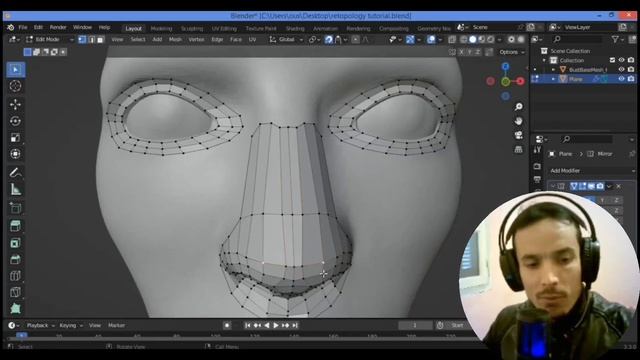Open the Mesh menu in viewport header
640x360 pixels.
[x=175, y=40]
